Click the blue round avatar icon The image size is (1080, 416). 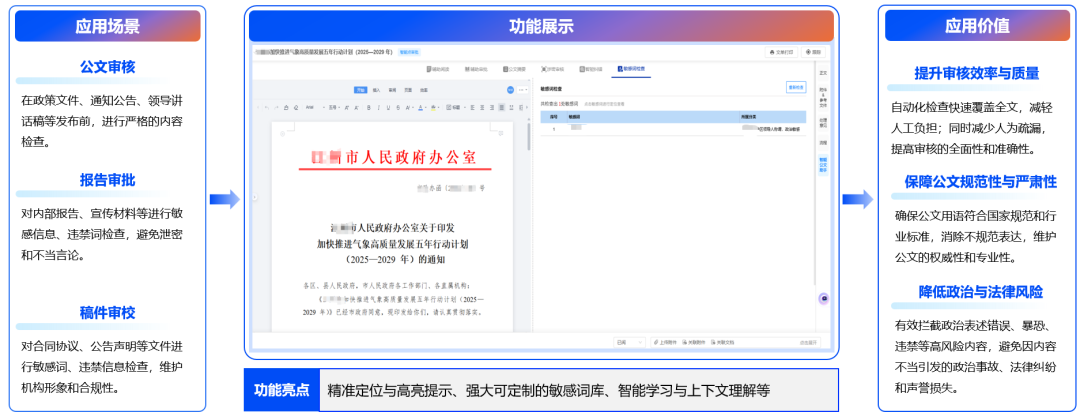[510, 90]
